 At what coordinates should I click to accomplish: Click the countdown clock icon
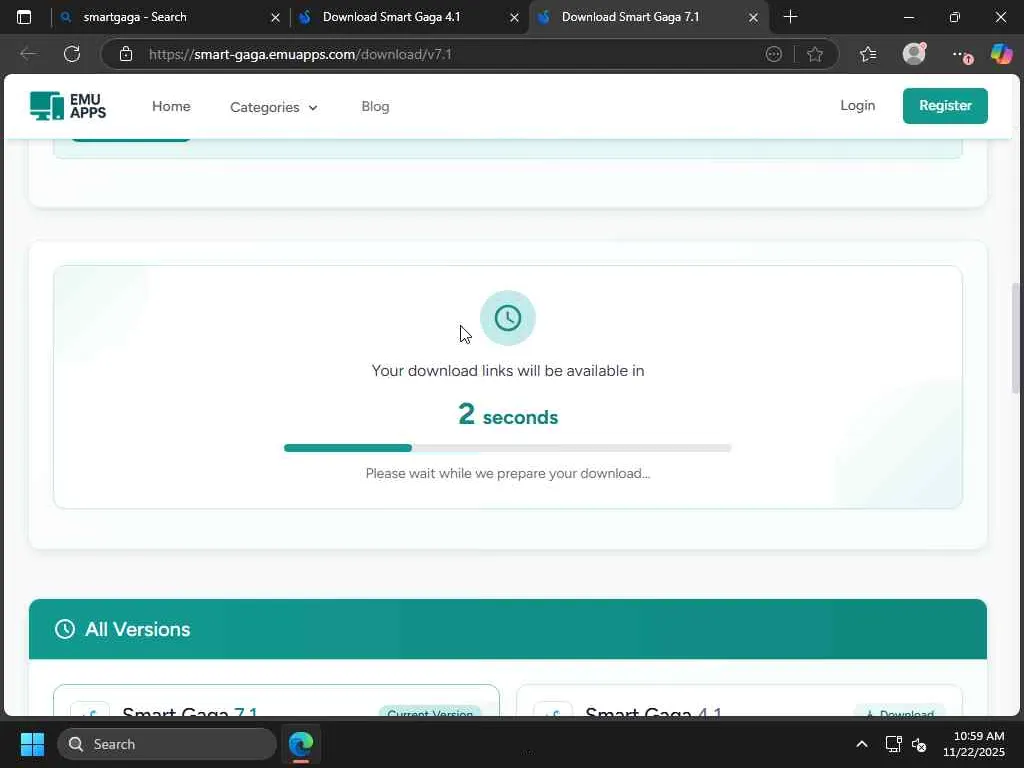coord(507,318)
